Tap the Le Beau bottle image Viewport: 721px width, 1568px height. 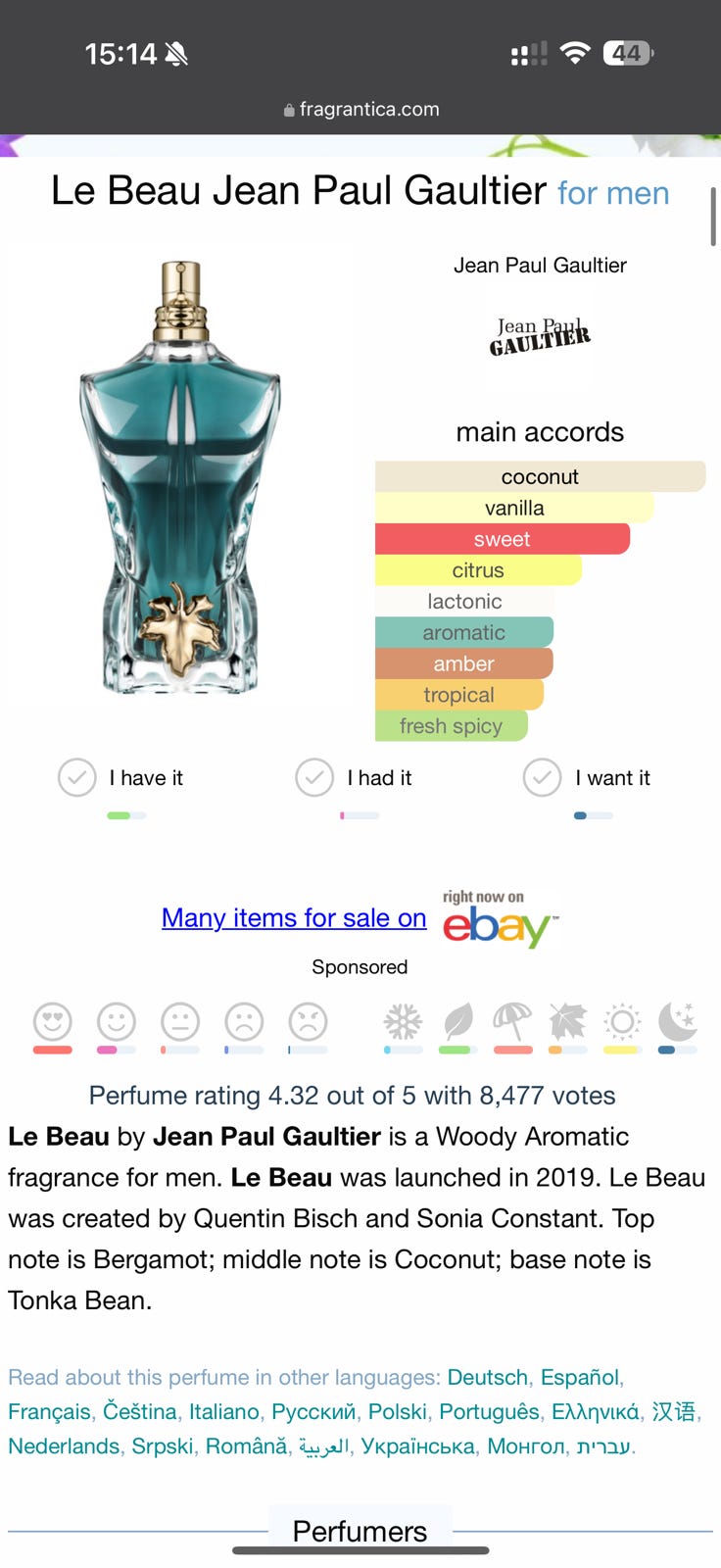(x=180, y=477)
